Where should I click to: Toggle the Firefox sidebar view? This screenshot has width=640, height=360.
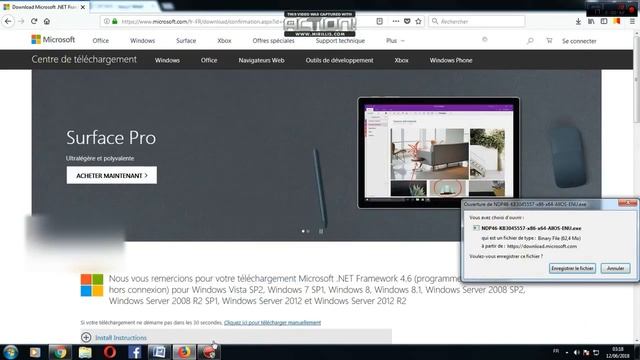click(x=604, y=21)
